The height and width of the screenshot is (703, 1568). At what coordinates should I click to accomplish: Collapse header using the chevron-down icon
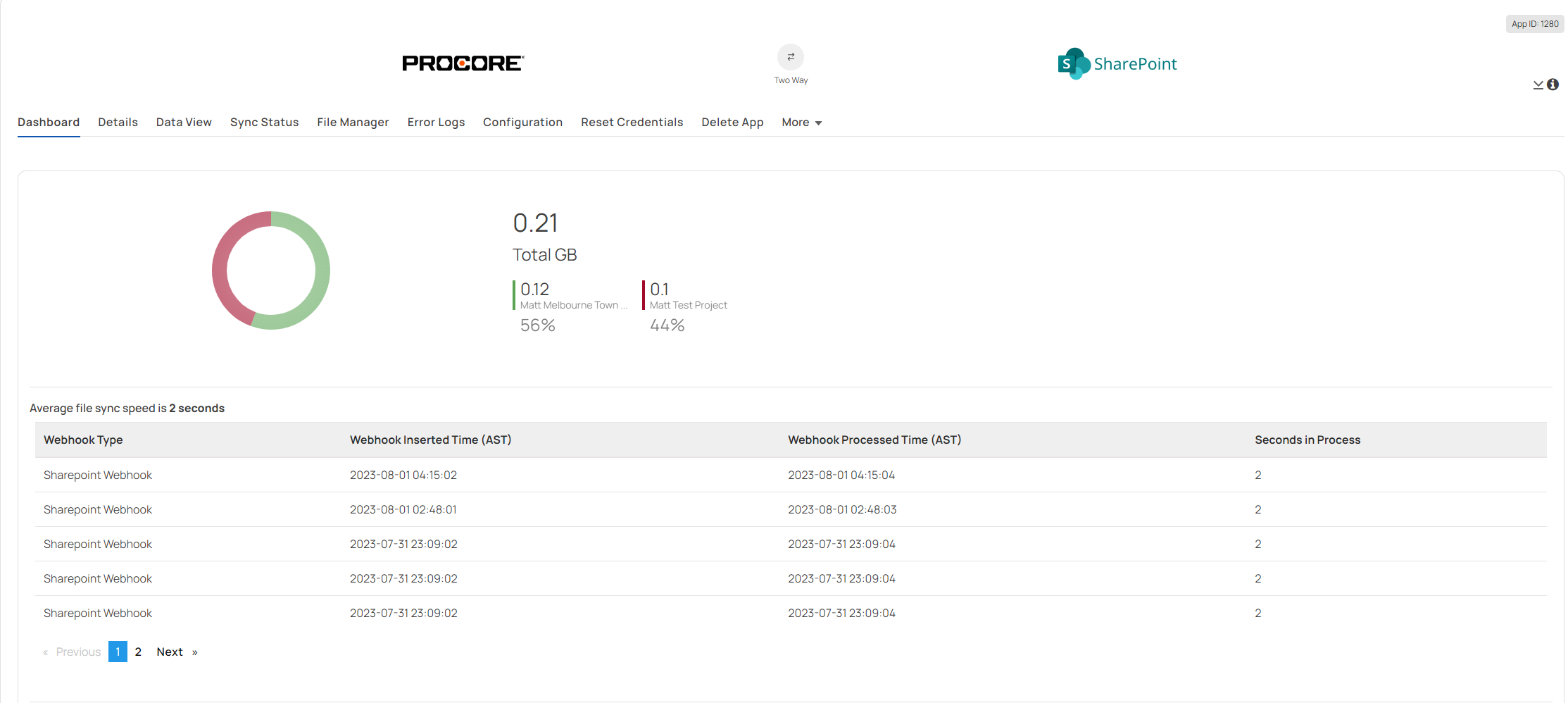click(1538, 85)
